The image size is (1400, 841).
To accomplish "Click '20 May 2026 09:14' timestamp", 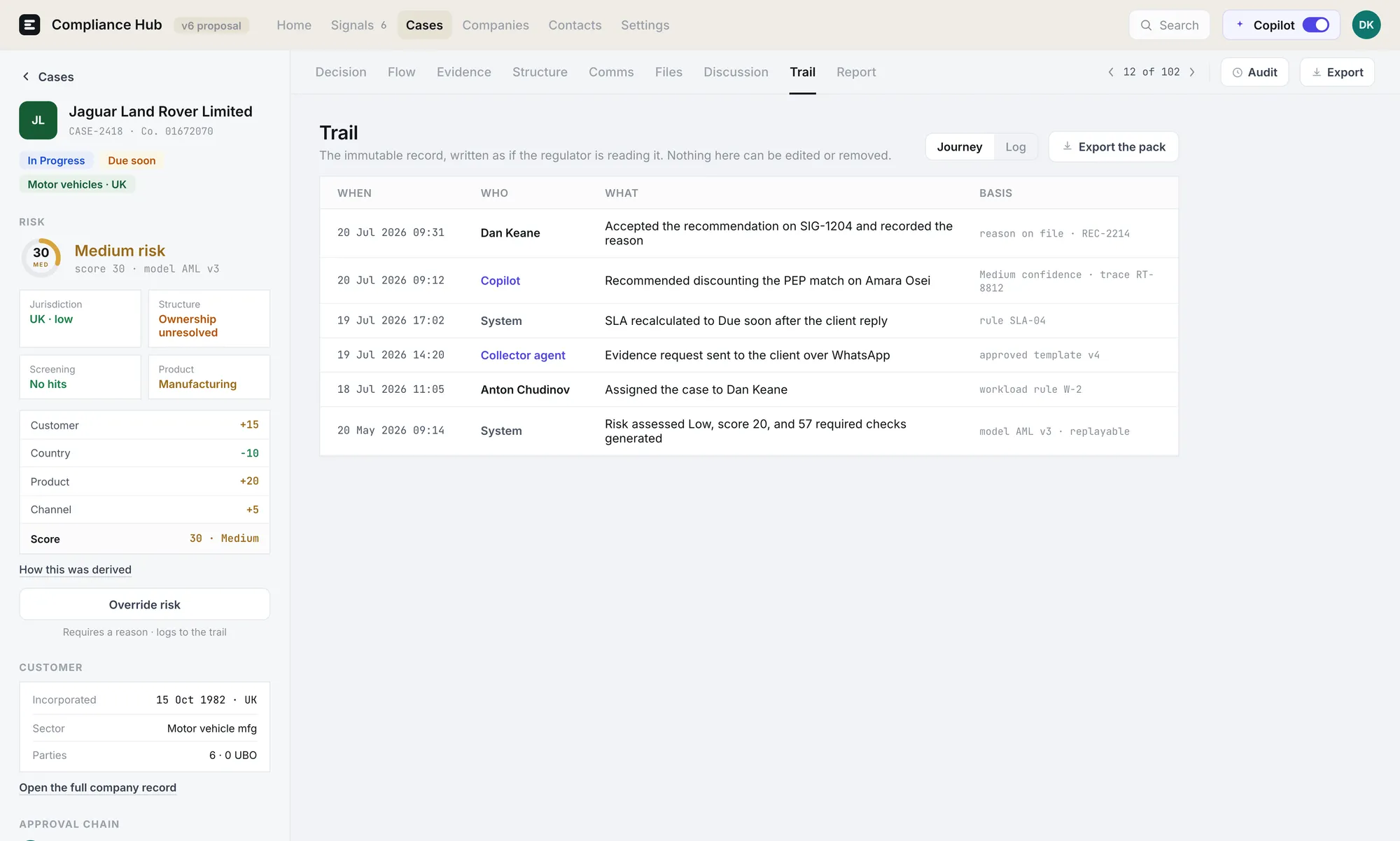I will [391, 431].
